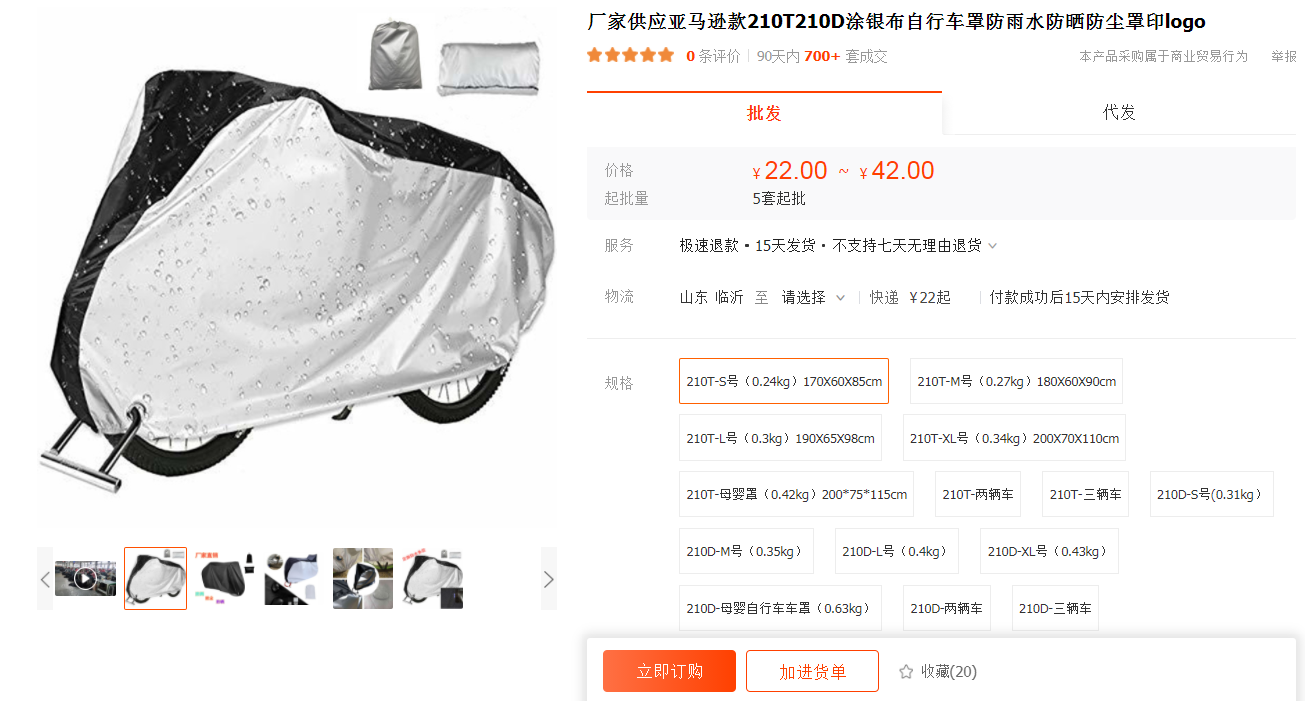The height and width of the screenshot is (701, 1305).
Task: Pick the 210T-母婴罩 200*75*115cm option
Action: point(796,494)
